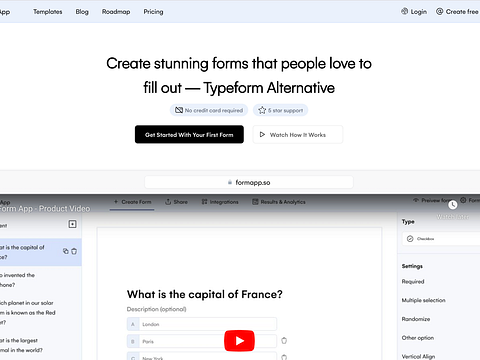480x360 pixels.
Task: Click the Preview form eye icon
Action: point(416,200)
